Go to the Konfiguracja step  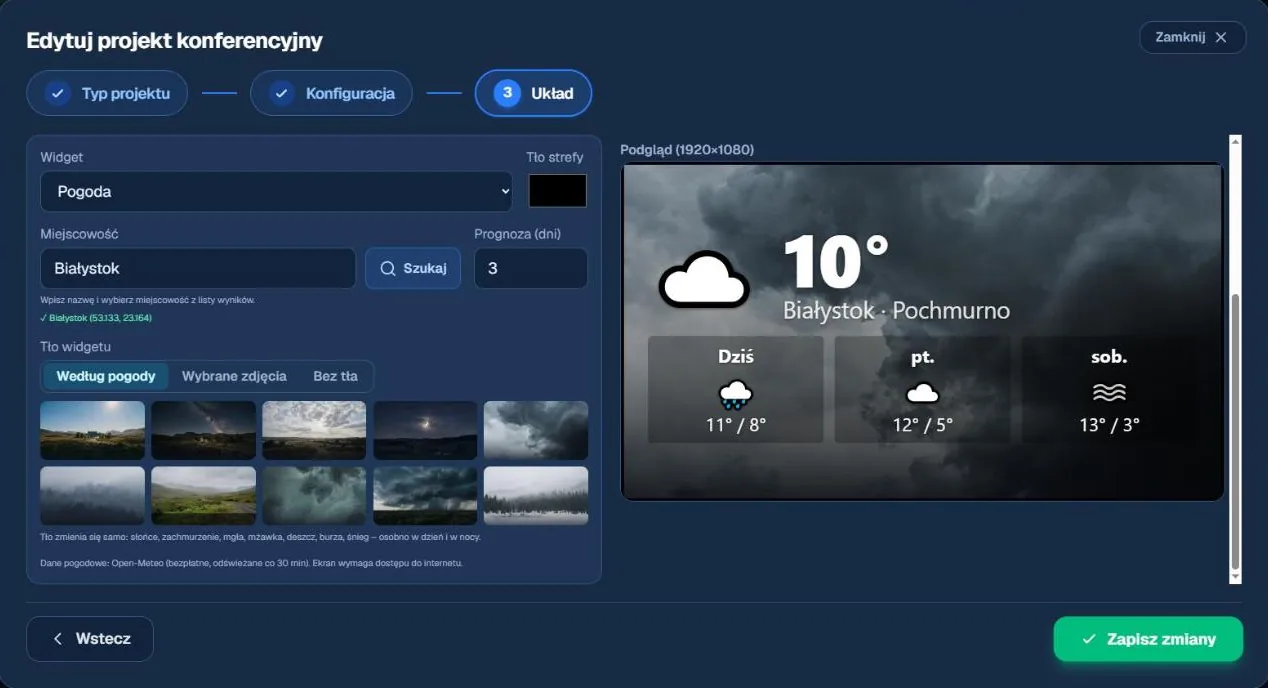click(331, 94)
